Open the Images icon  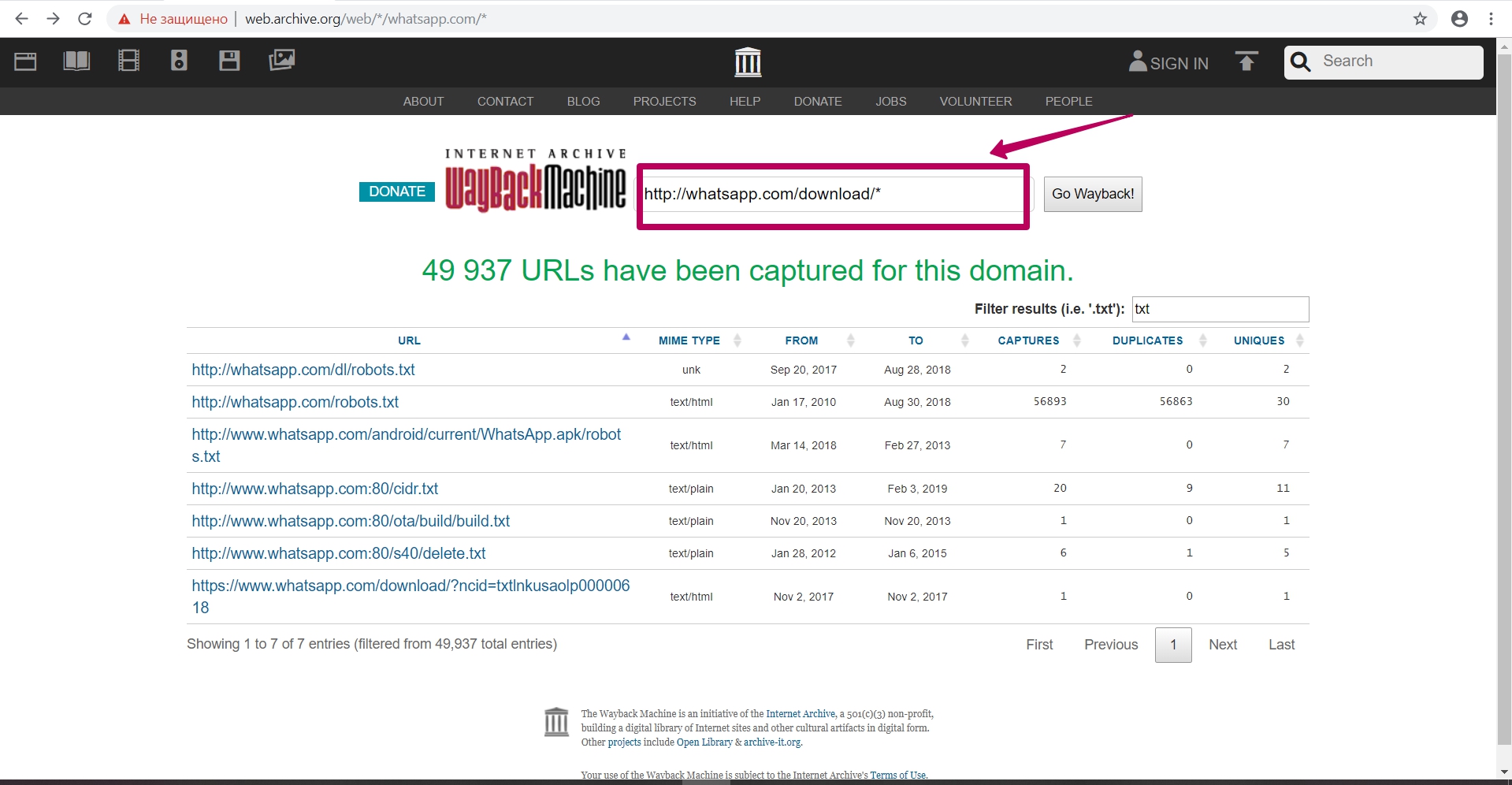tap(281, 60)
